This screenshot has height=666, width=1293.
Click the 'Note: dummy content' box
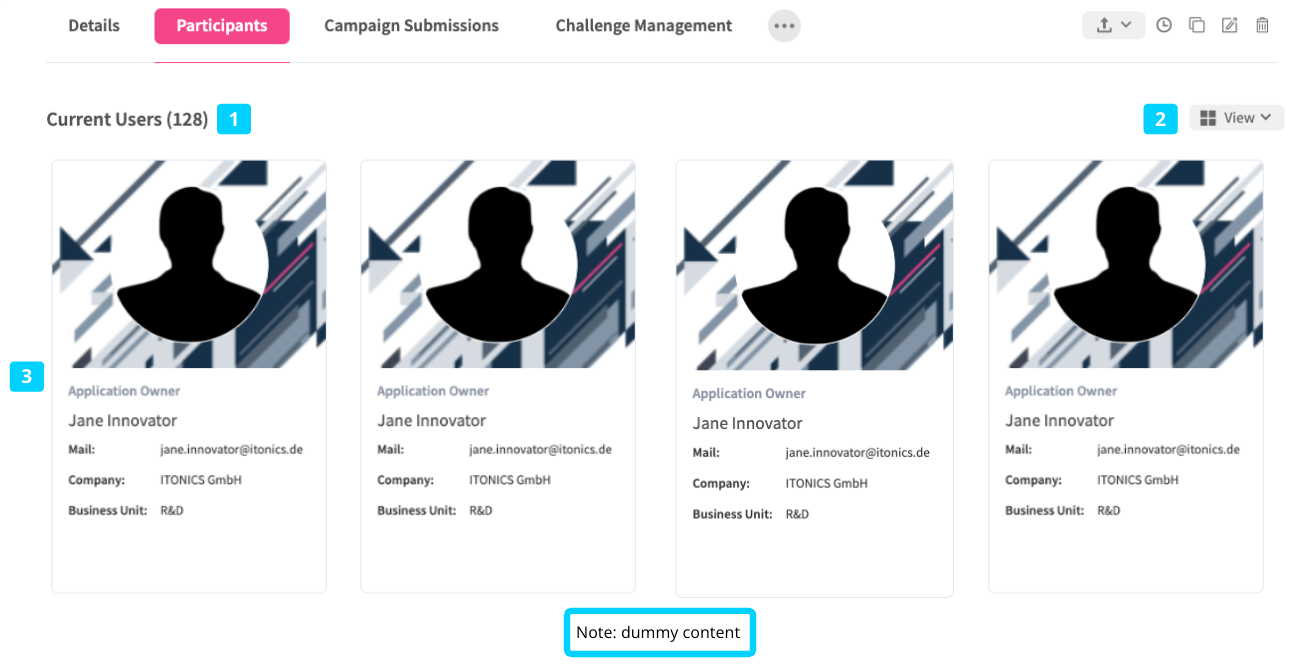click(x=659, y=633)
